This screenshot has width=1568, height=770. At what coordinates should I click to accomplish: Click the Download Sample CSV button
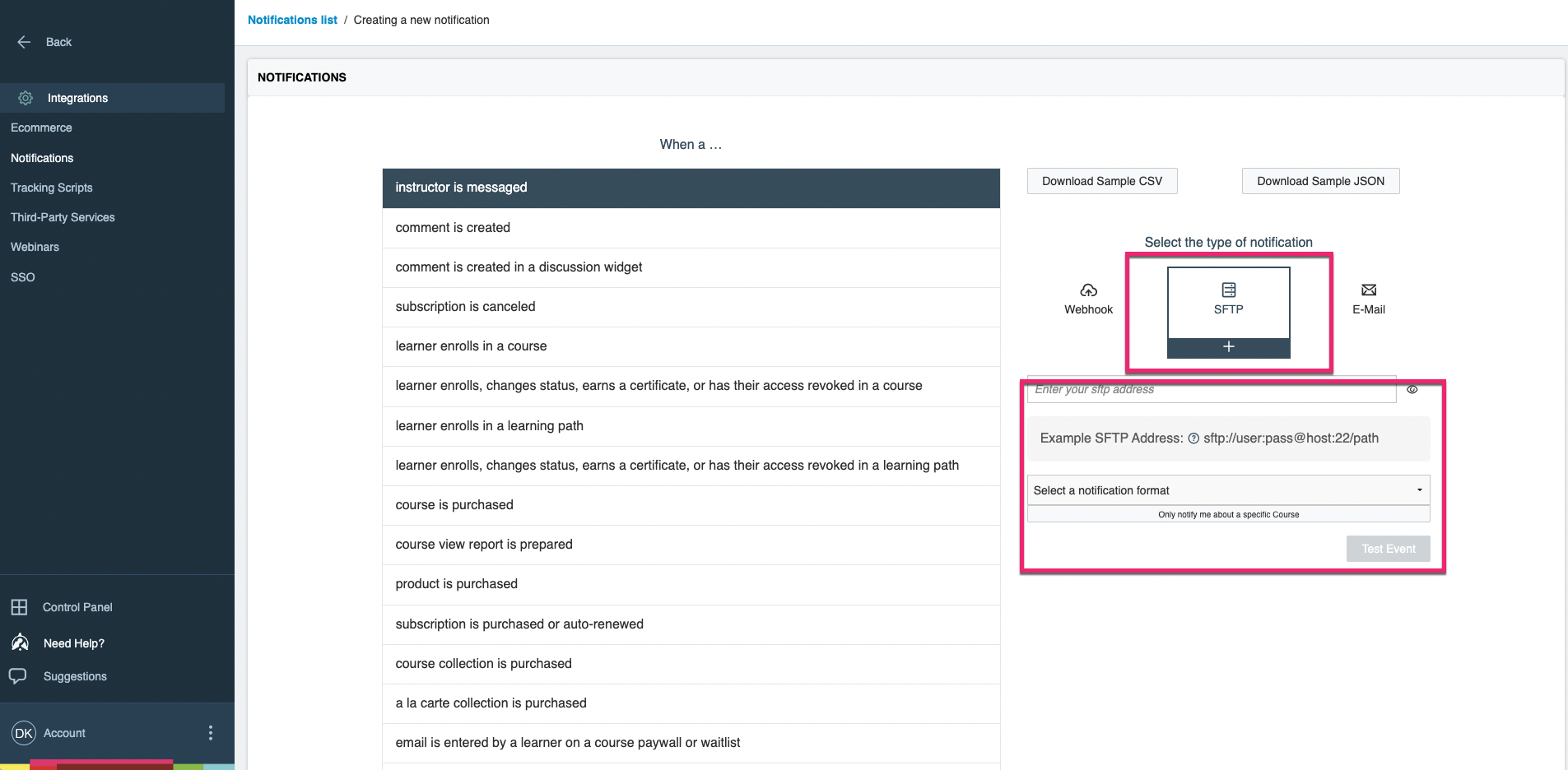click(x=1101, y=181)
